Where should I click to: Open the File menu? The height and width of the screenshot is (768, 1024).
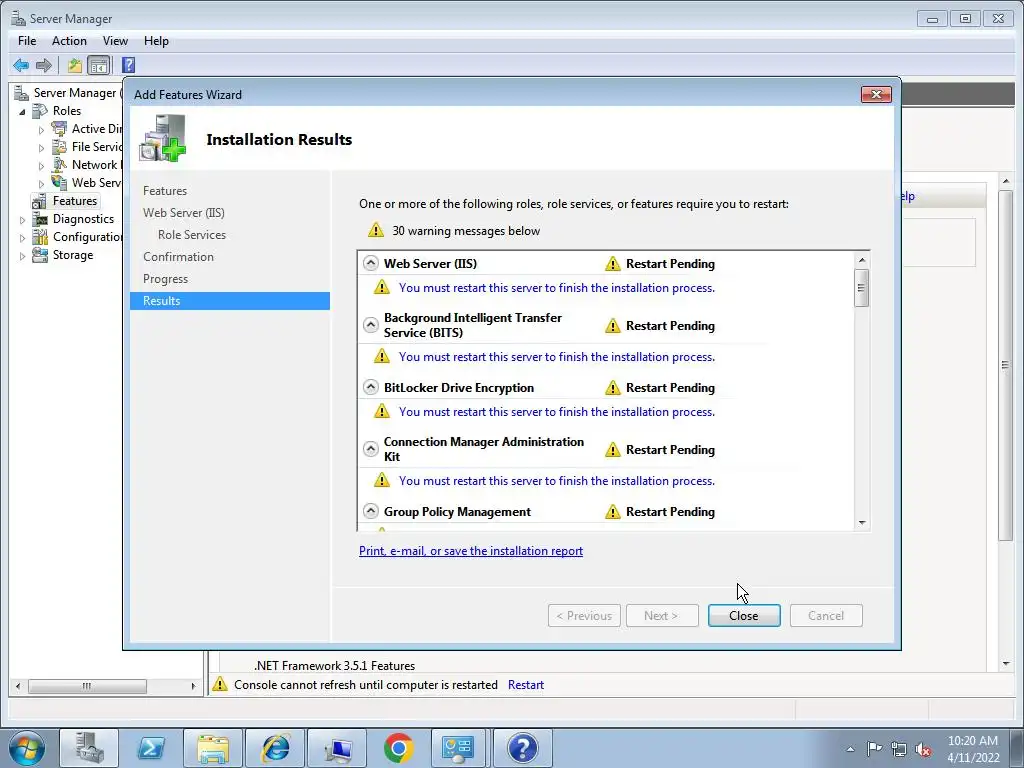point(27,40)
